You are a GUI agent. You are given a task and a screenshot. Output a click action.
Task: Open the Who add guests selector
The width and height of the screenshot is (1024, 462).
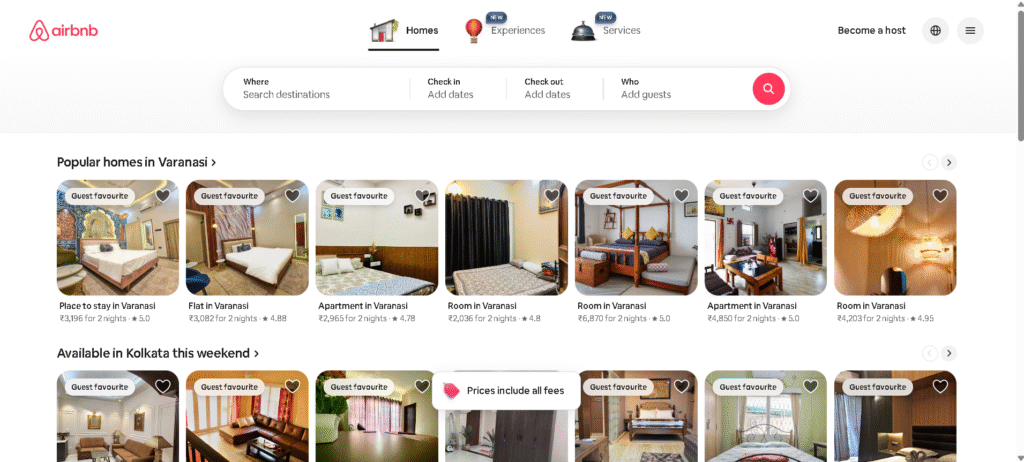coord(677,89)
